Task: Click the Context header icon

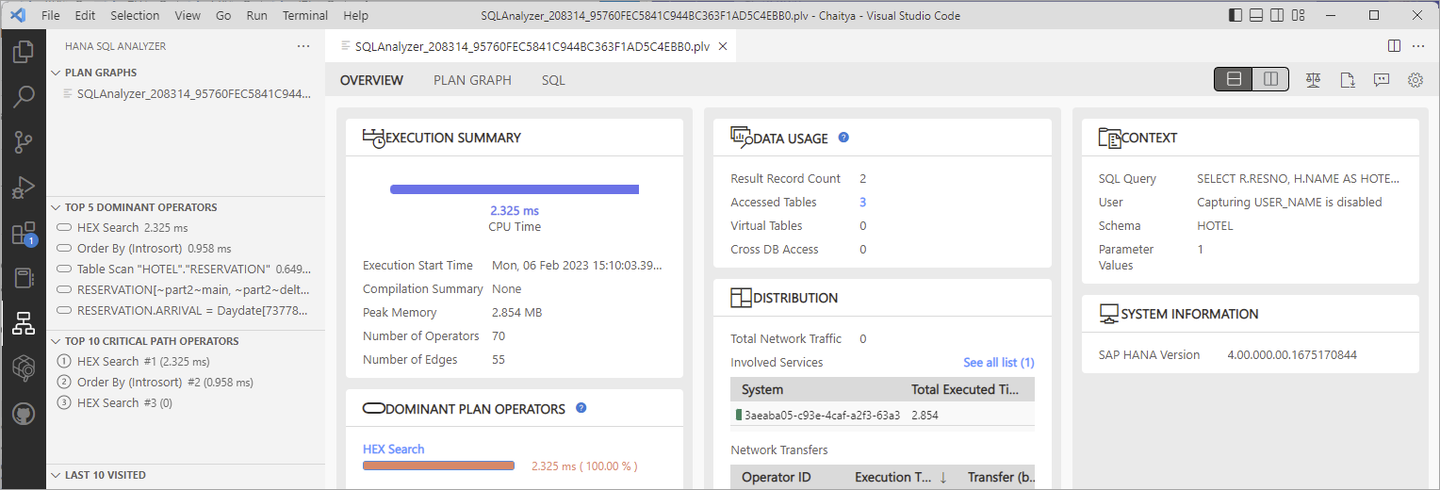Action: tap(1110, 138)
